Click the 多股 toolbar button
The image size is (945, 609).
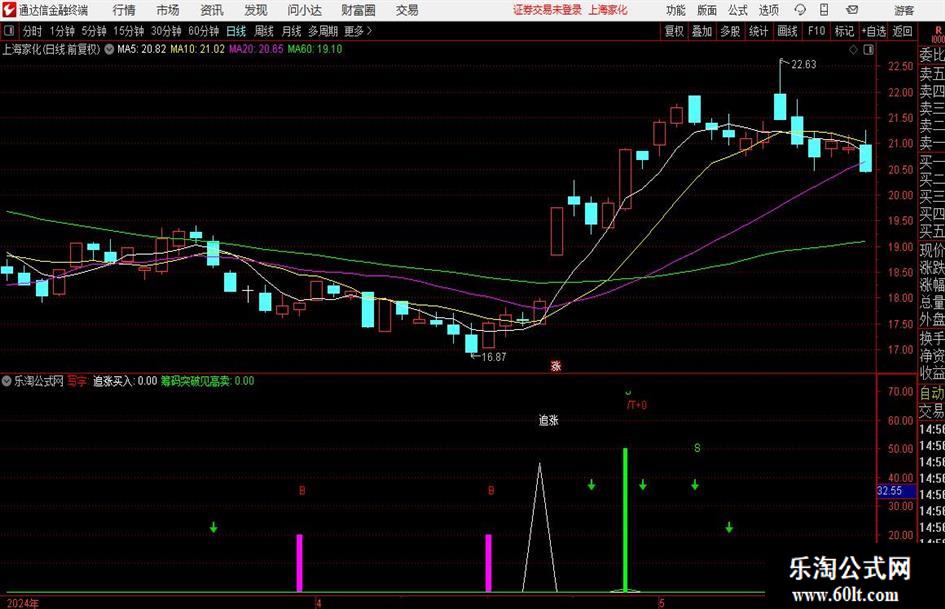click(x=730, y=31)
